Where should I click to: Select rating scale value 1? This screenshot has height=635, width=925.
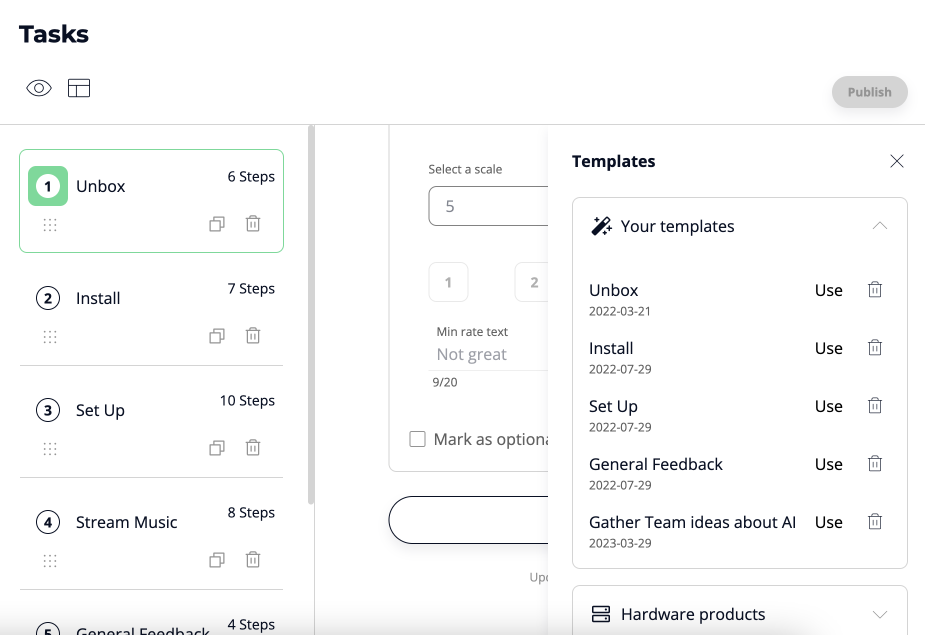448,282
